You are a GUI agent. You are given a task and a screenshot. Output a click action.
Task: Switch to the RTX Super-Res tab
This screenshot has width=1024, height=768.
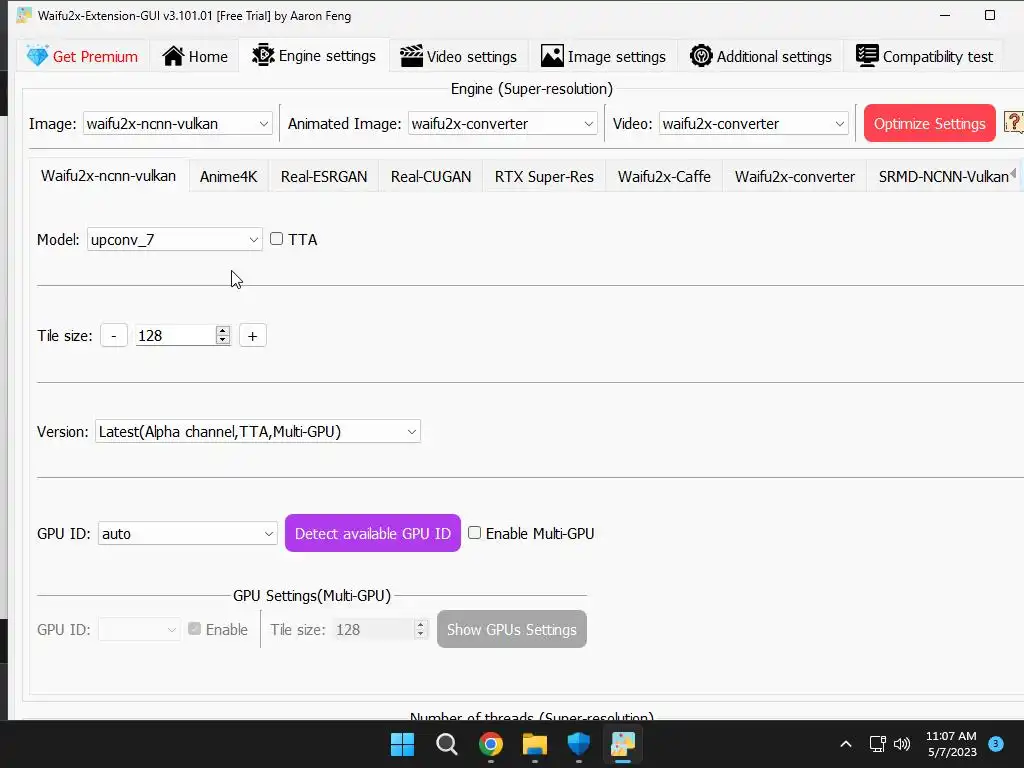click(544, 177)
